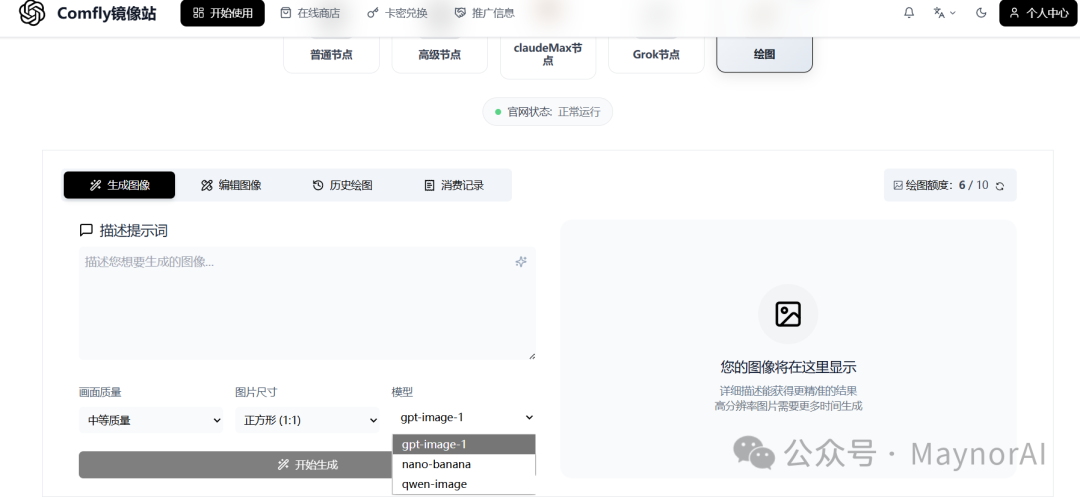Click the 图片尺寸 label
This screenshot has width=1080, height=497.
click(x=256, y=392)
